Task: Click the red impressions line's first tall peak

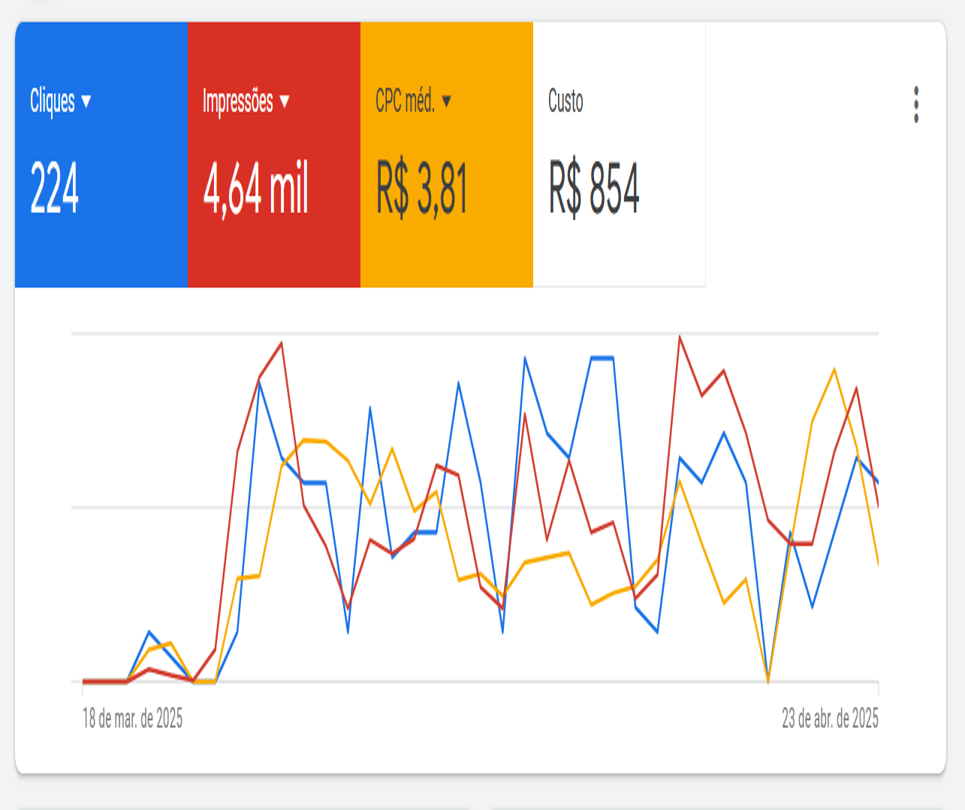Action: tap(281, 344)
